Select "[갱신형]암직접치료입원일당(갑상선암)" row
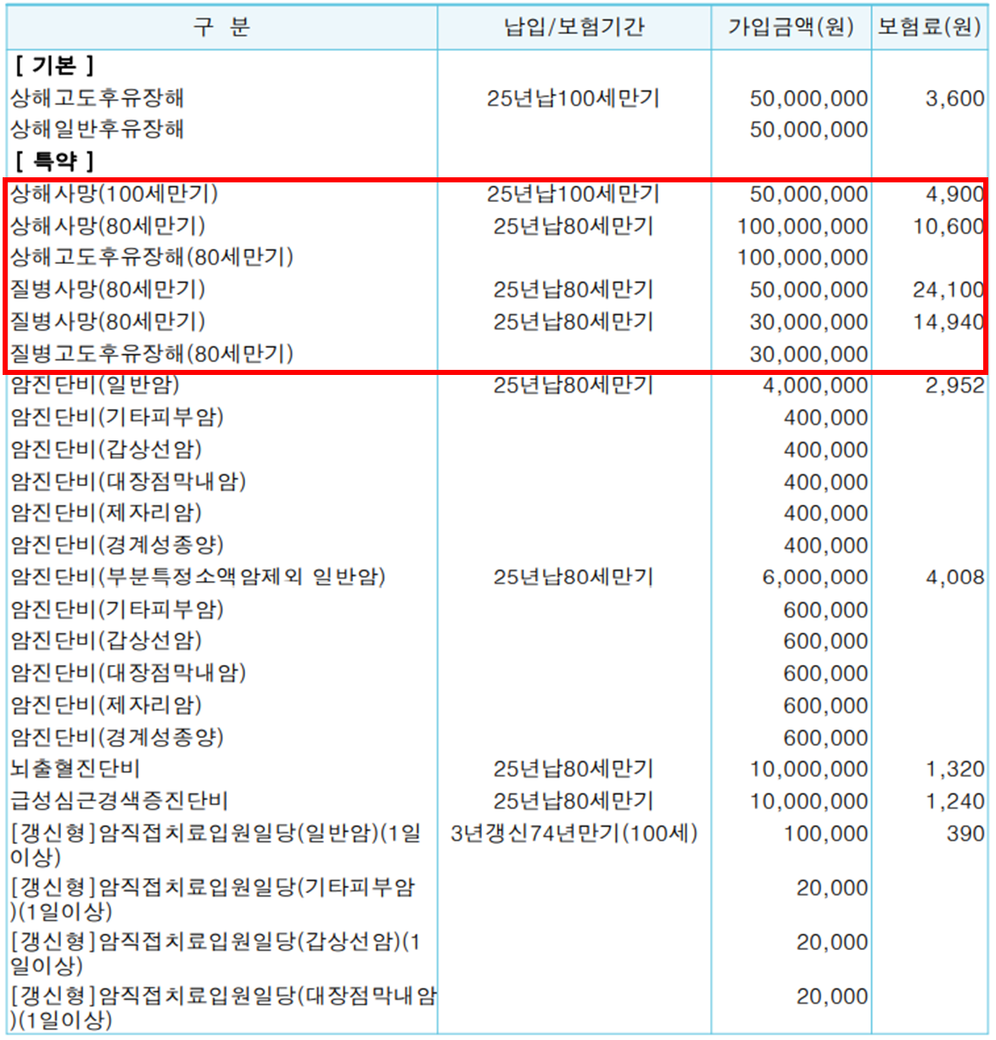 [217, 954]
